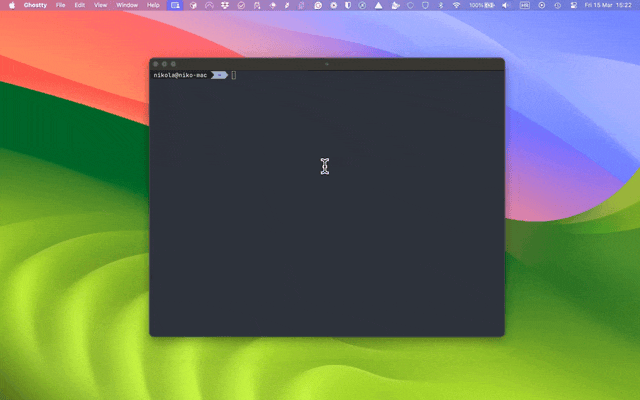The height and width of the screenshot is (400, 640).
Task: Close the Ghostty terminal window
Action: 156,64
